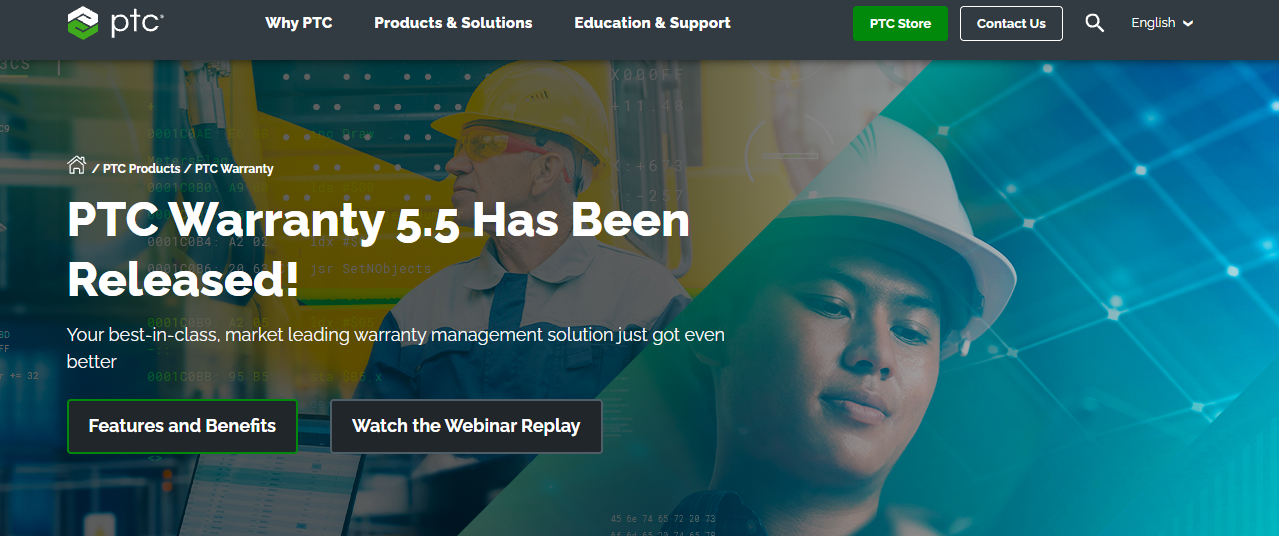Follow the PTC Warranty breadcrumb link
The height and width of the screenshot is (536, 1279).
click(234, 169)
